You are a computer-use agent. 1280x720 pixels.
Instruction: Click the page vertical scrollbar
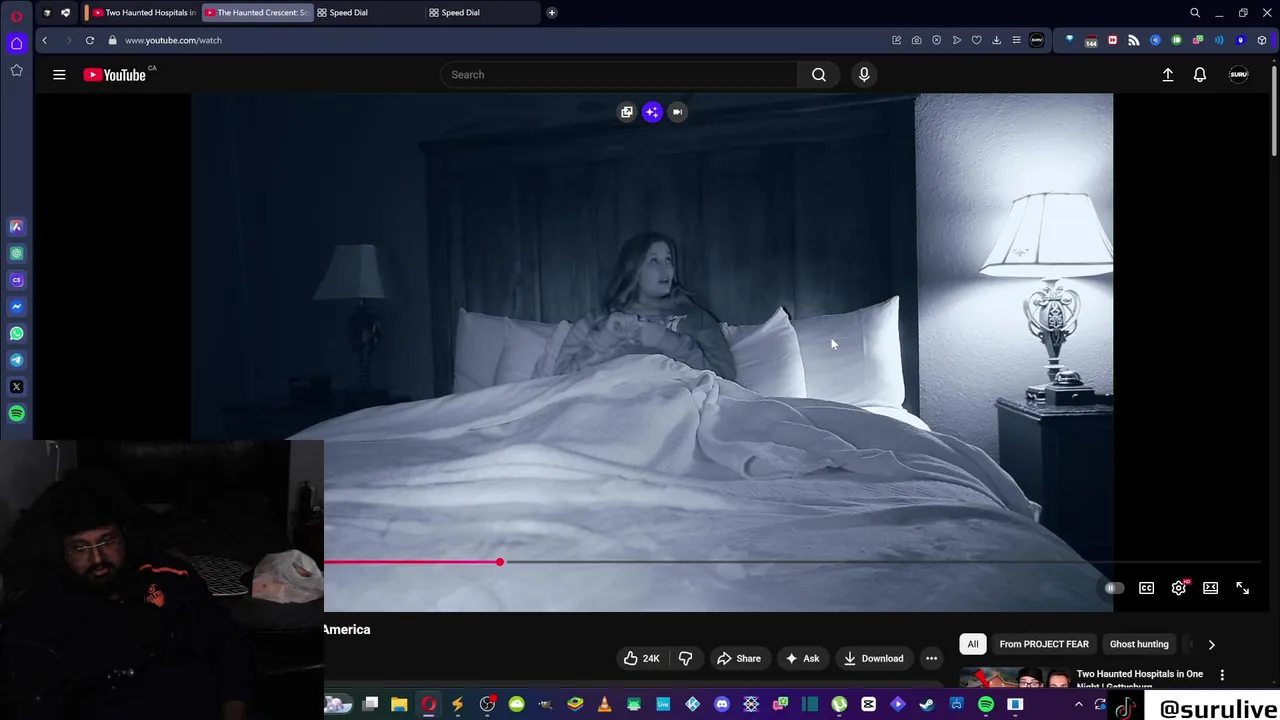pos(1274,110)
